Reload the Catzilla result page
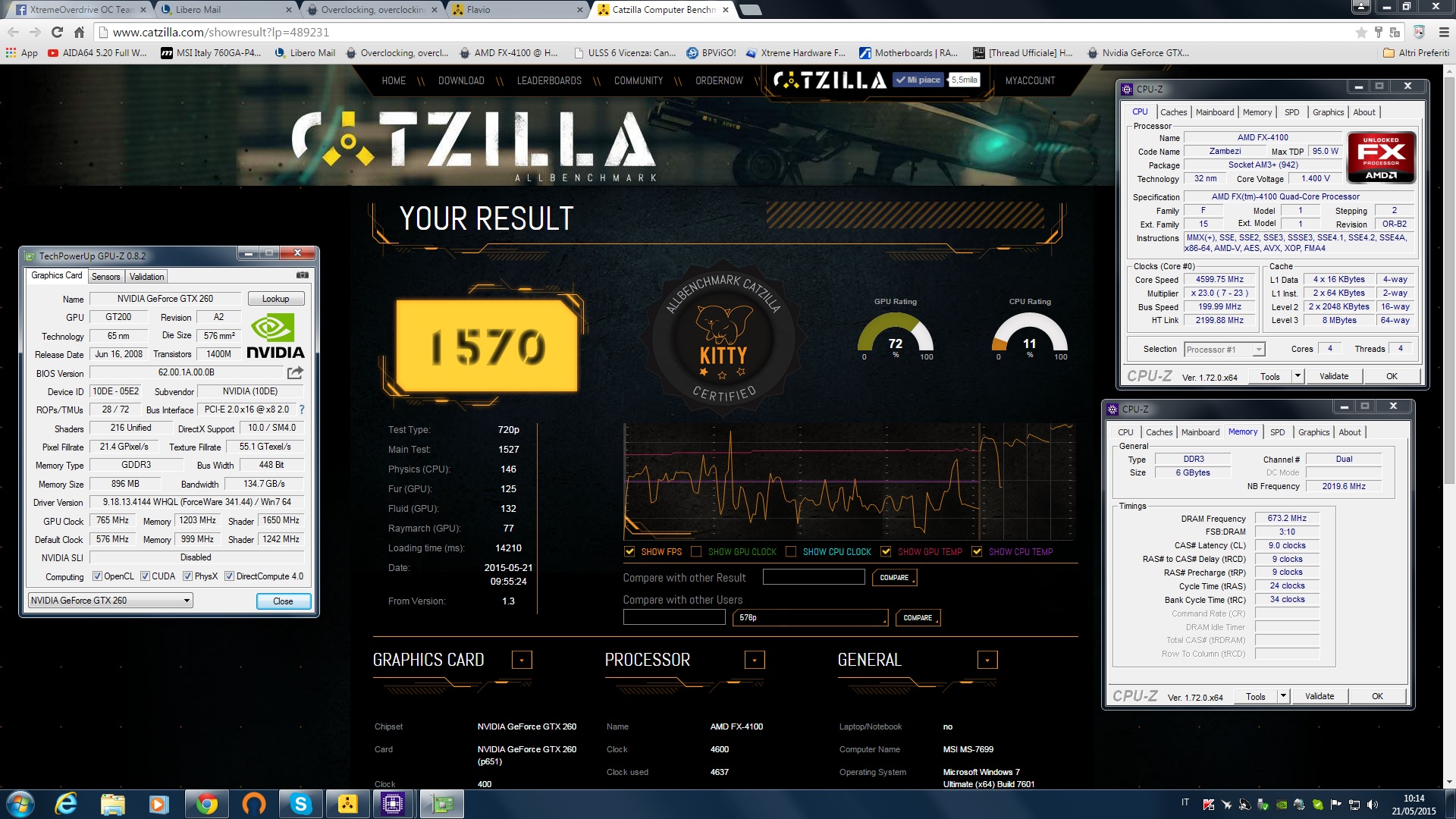 [57, 32]
